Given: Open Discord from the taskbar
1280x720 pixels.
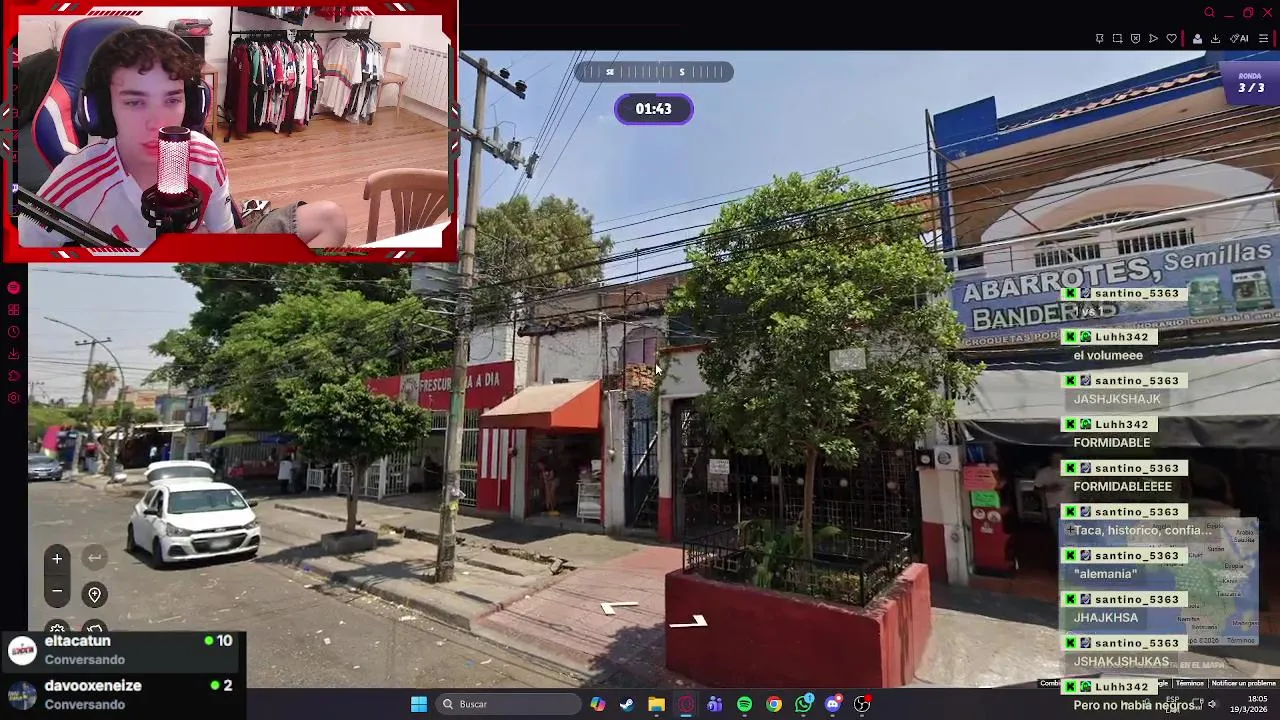Looking at the screenshot, I should click(x=833, y=704).
